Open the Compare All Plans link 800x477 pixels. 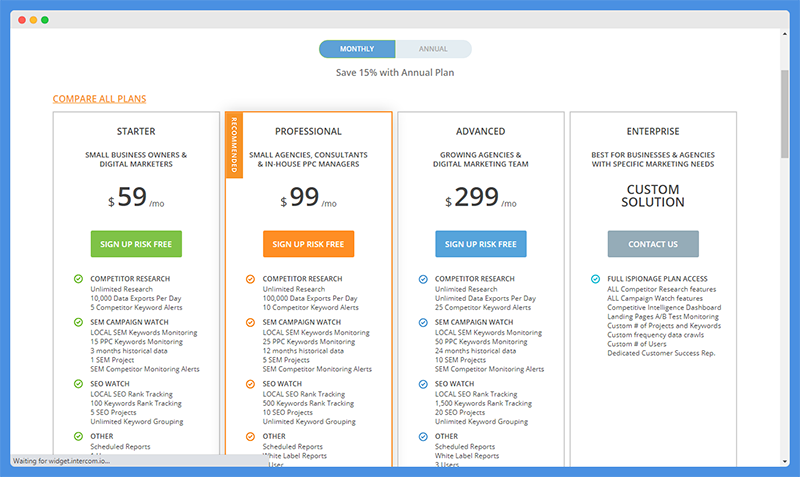click(x=99, y=98)
